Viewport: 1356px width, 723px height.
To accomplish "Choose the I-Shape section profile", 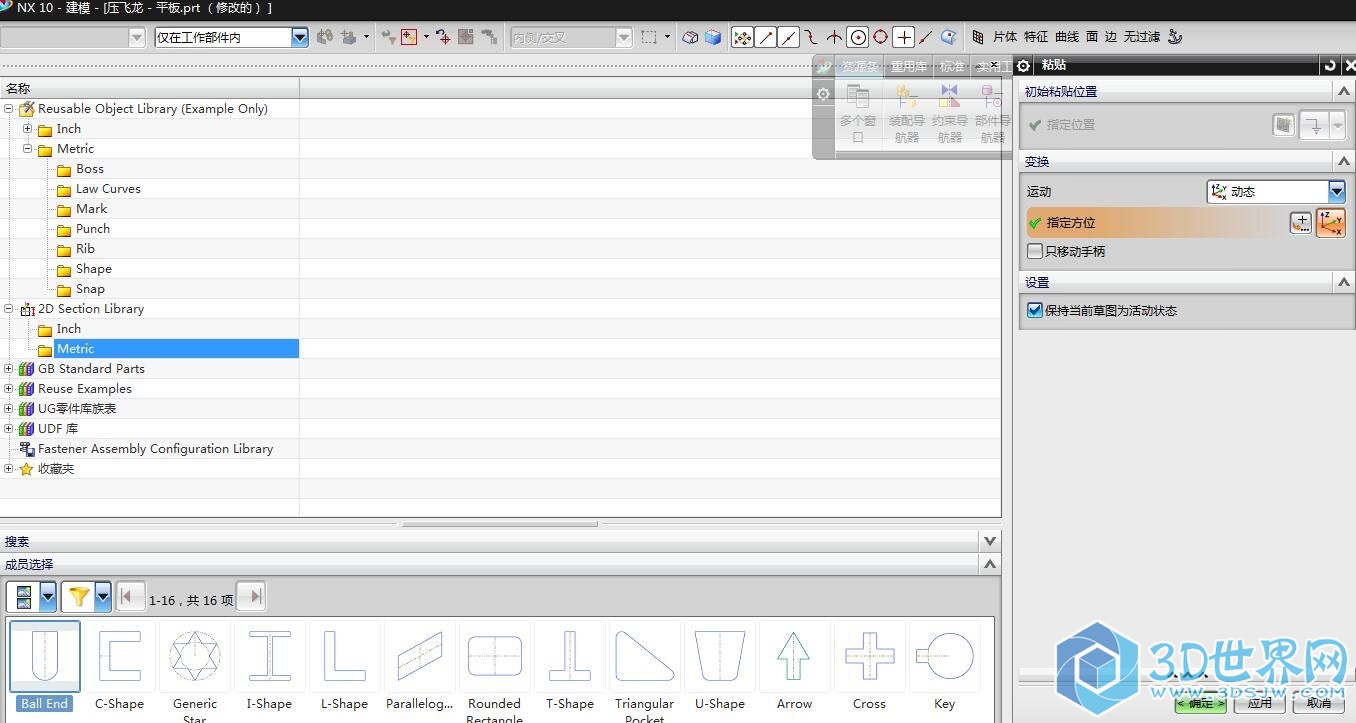I will (x=270, y=656).
